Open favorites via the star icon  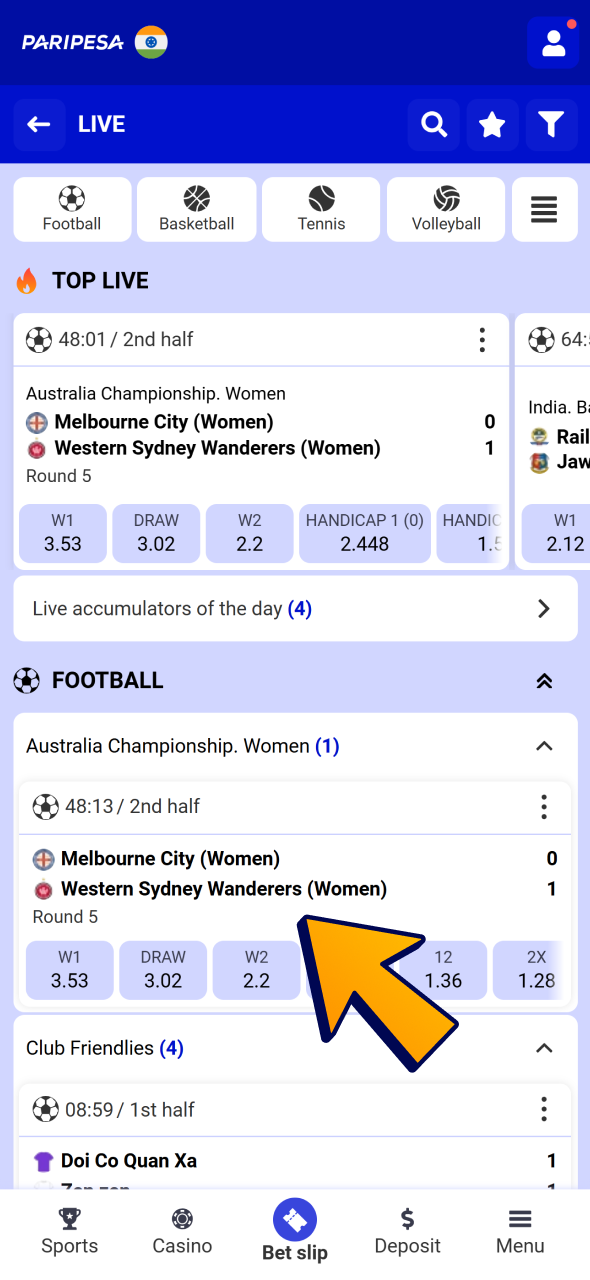pyautogui.click(x=492, y=124)
